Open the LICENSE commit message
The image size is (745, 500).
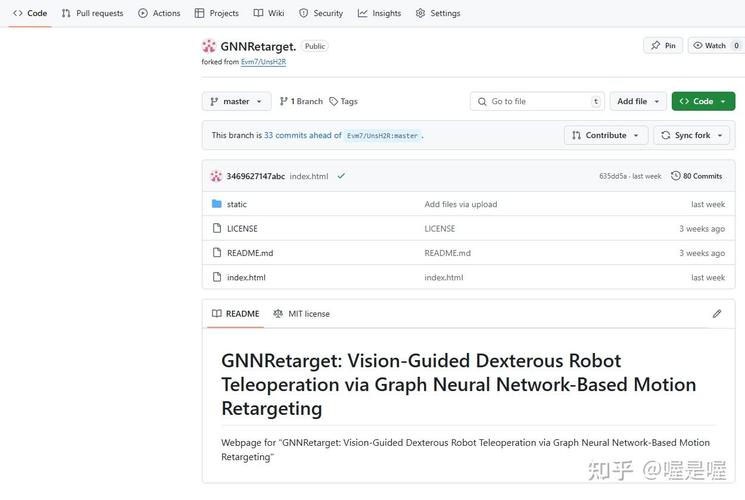(439, 229)
